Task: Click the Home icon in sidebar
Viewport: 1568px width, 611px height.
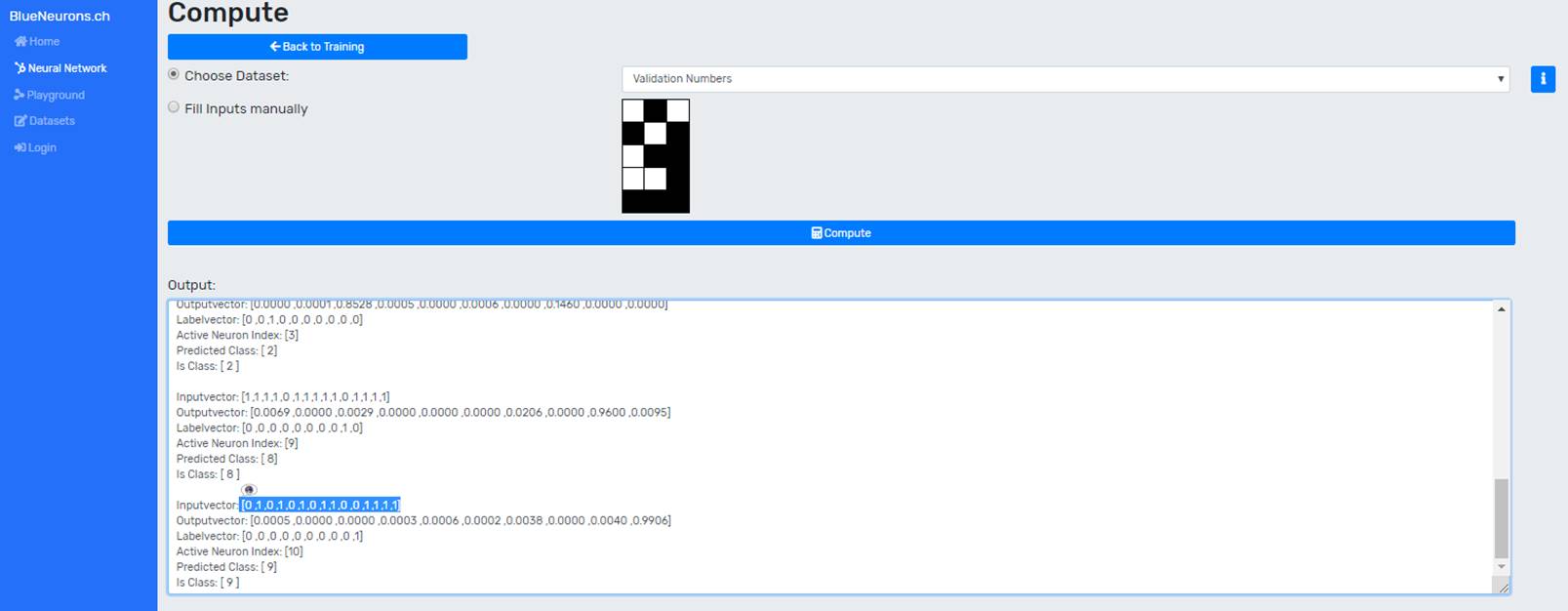Action: click(x=20, y=42)
